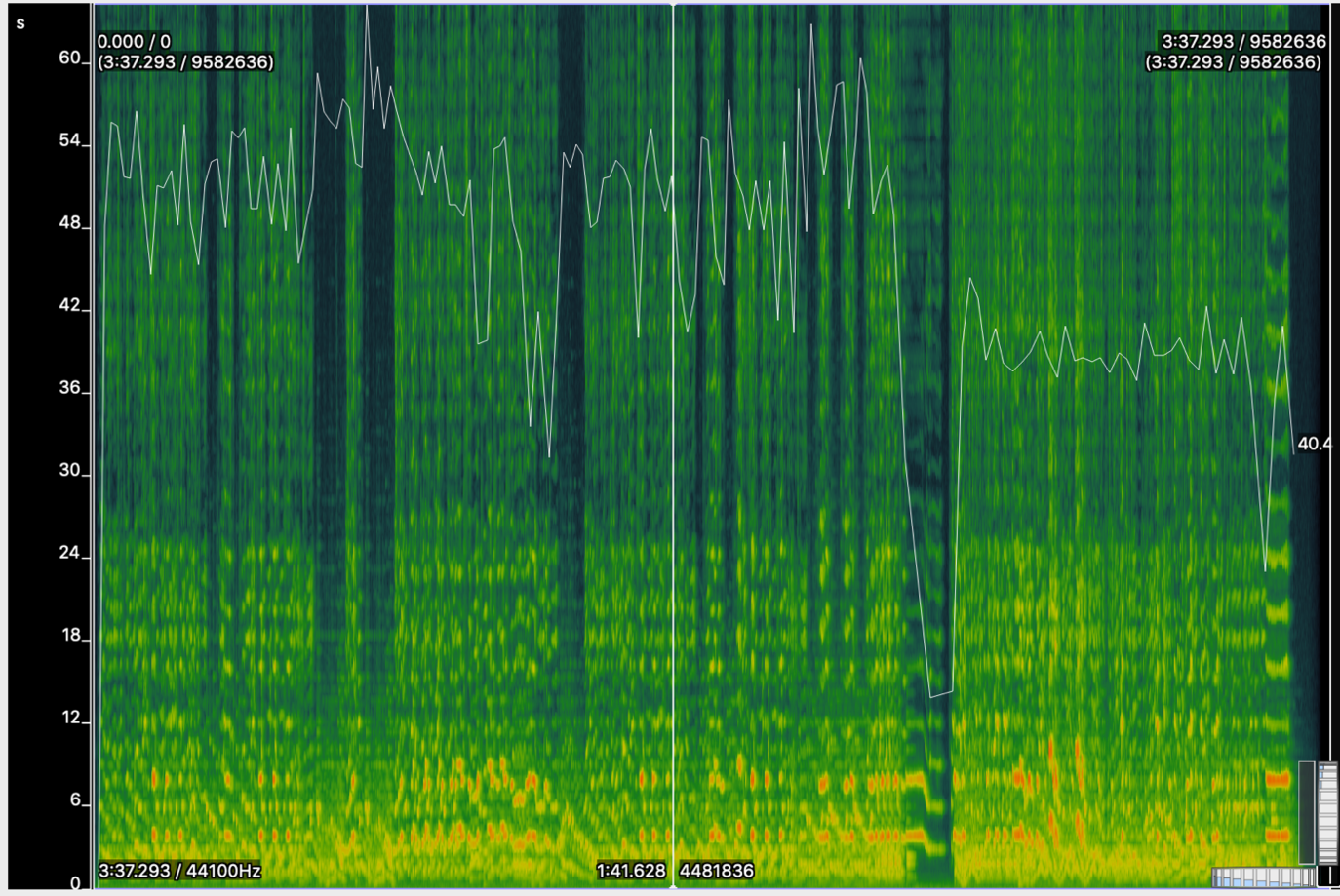The height and width of the screenshot is (896, 1340).
Task: Click the vertical zoom thumbwheel at right edge
Action: coord(1327,813)
